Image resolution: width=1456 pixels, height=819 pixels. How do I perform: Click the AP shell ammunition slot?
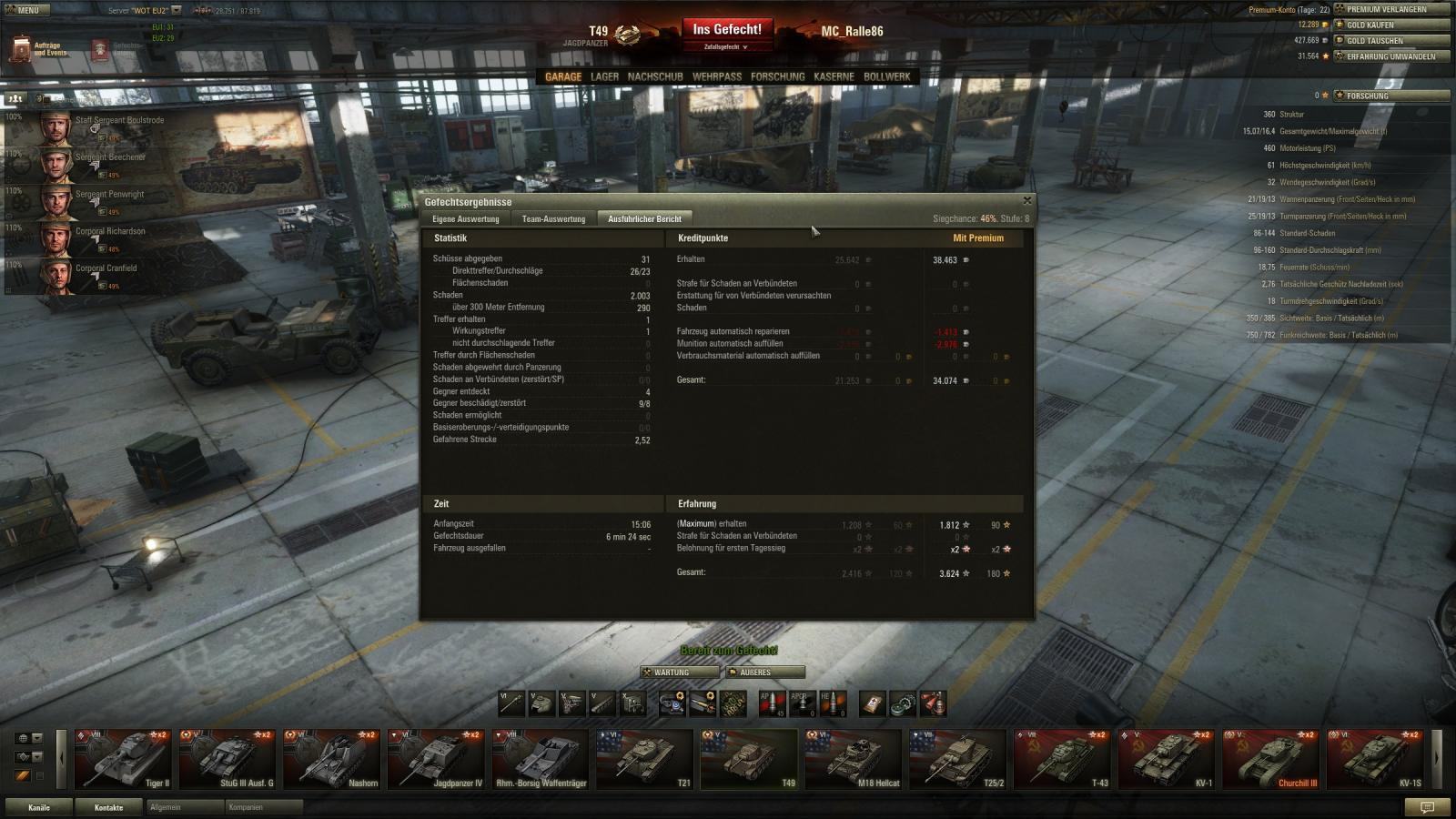click(772, 703)
